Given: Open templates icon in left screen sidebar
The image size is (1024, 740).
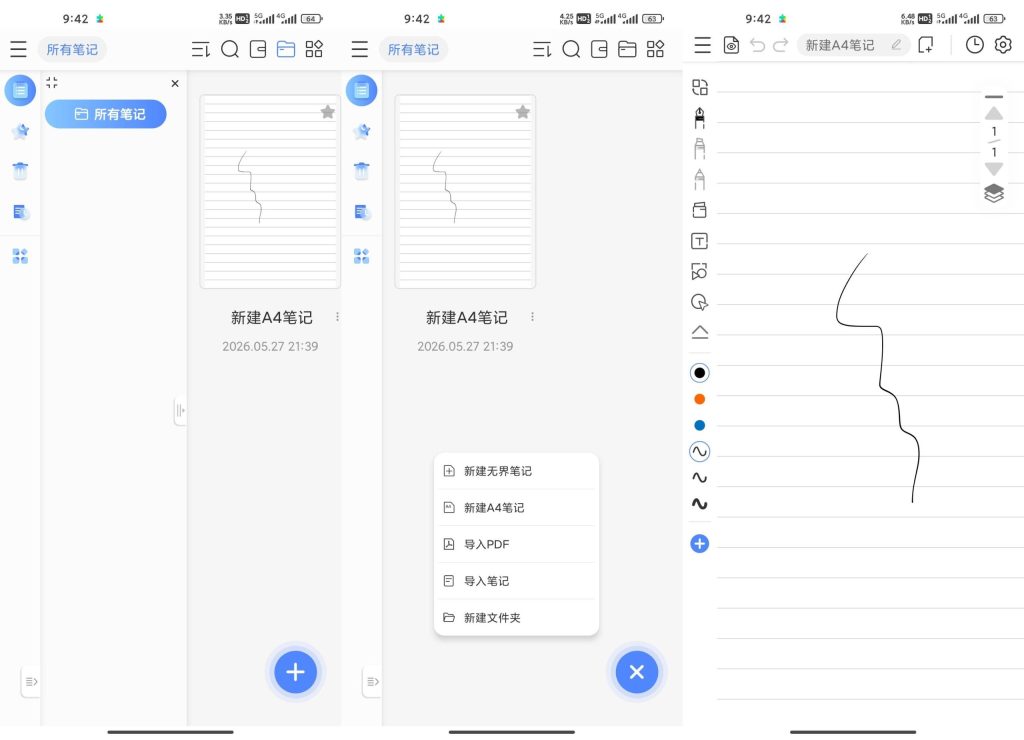Looking at the screenshot, I should coord(20,256).
